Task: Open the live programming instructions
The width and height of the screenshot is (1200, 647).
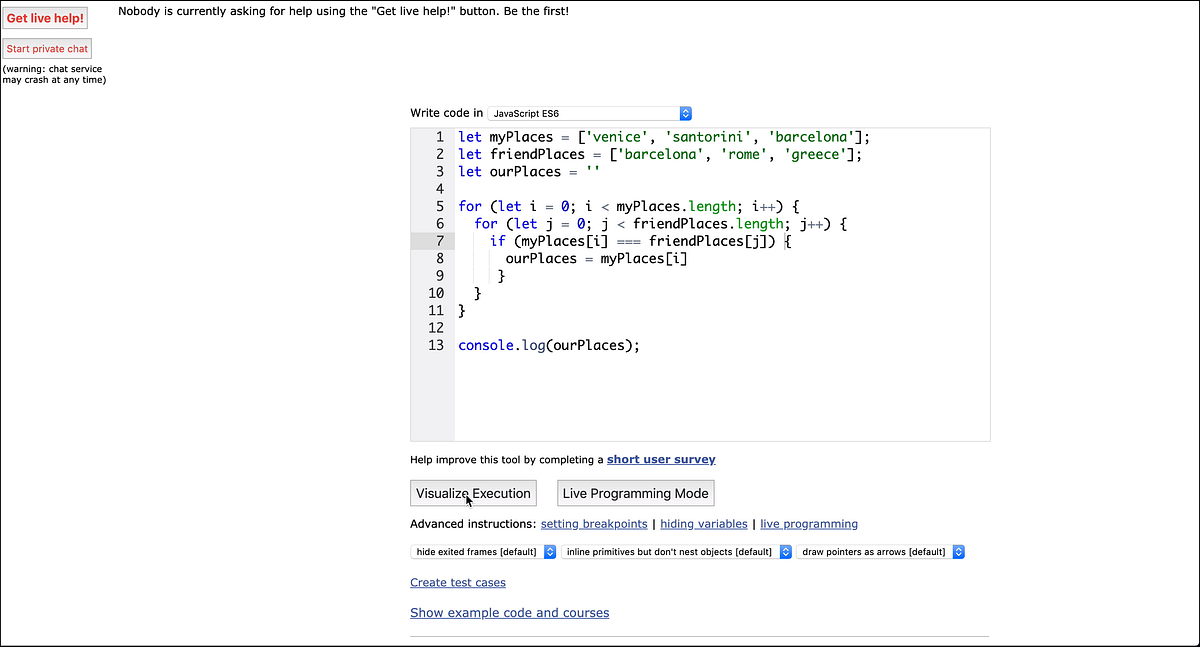Action: coord(809,523)
